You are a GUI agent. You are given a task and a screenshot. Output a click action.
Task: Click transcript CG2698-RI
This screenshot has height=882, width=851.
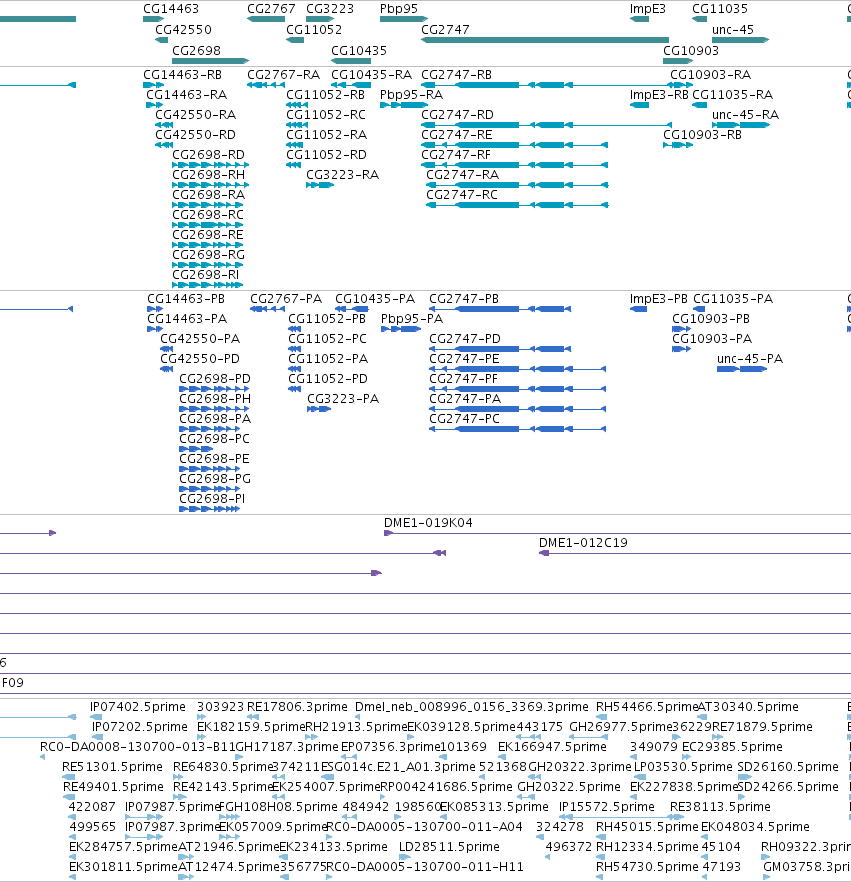point(205,274)
